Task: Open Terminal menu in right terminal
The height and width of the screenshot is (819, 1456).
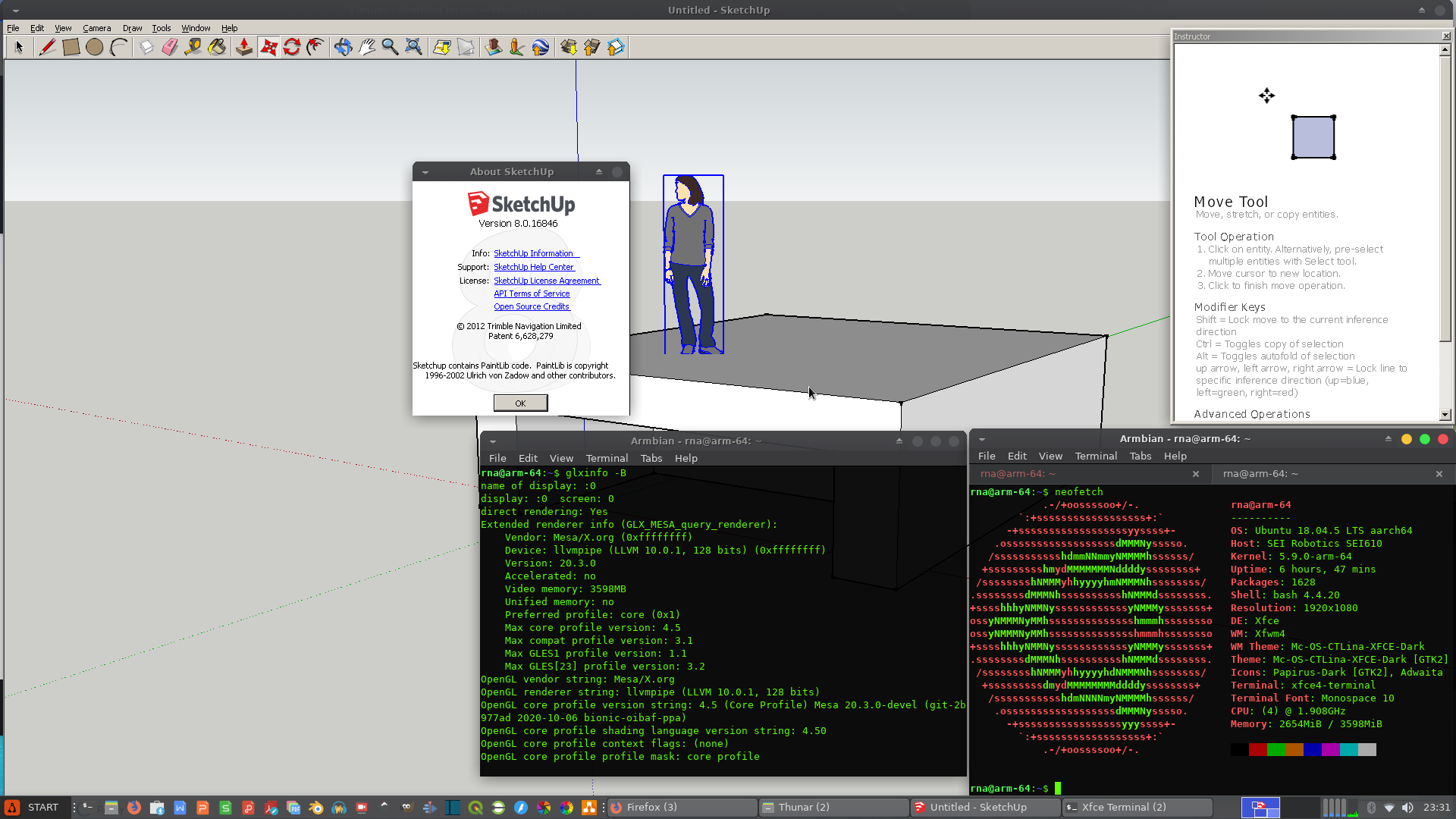Action: click(x=1096, y=456)
